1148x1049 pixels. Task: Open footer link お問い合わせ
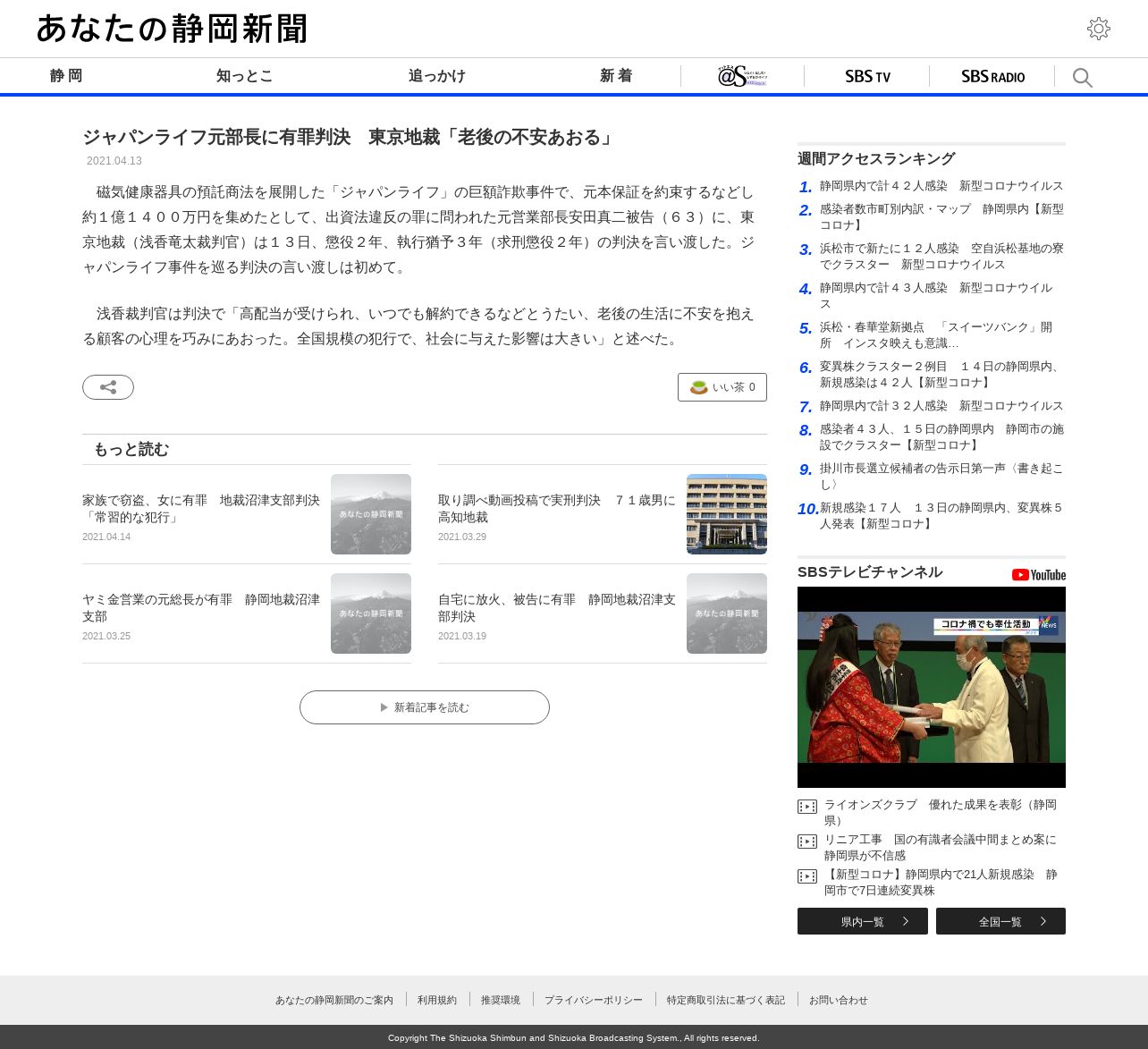(839, 1001)
